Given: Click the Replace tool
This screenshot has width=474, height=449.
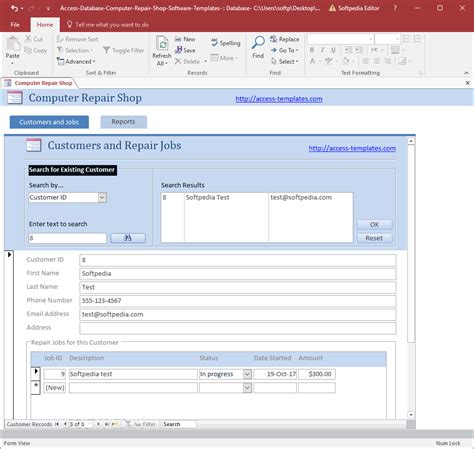Looking at the screenshot, I should (x=284, y=39).
